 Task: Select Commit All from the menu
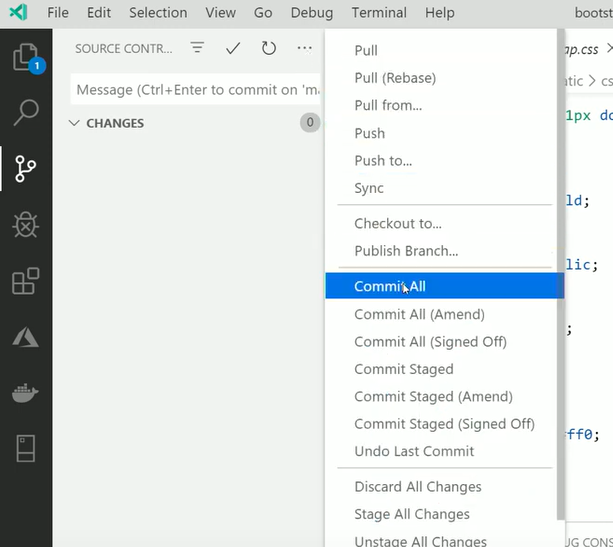click(x=390, y=287)
